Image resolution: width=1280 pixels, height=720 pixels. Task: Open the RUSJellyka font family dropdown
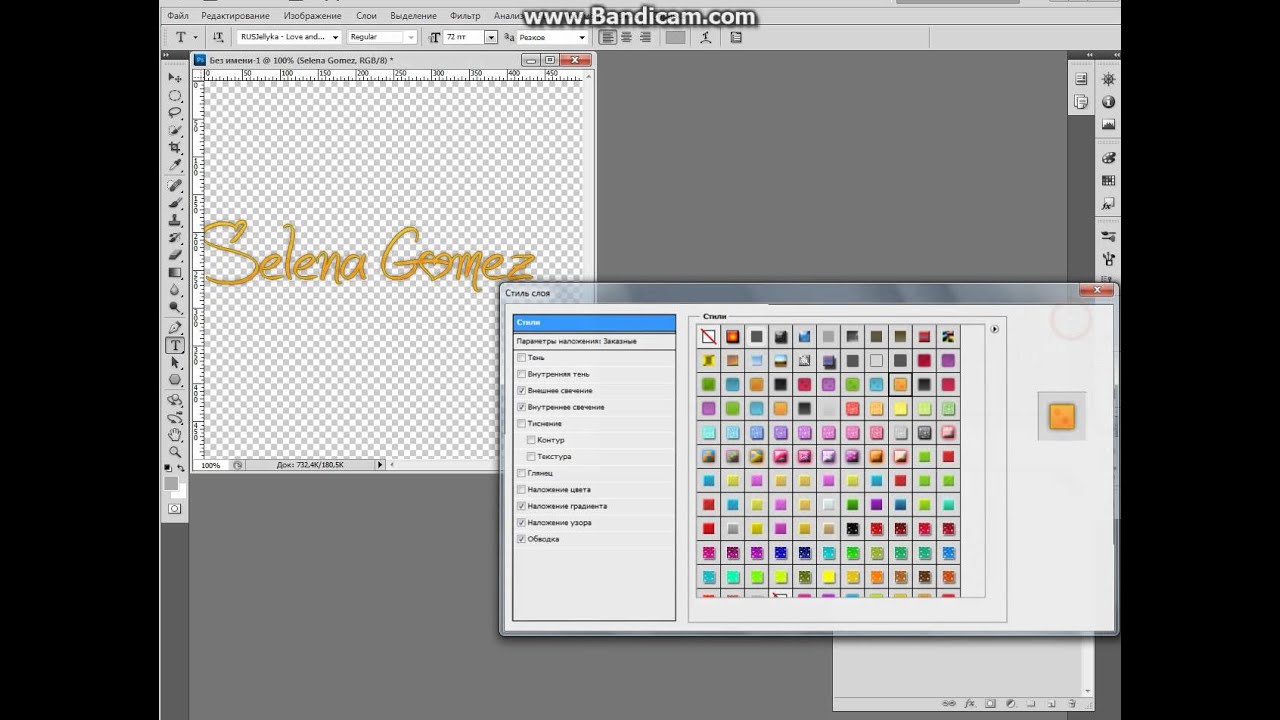coord(335,37)
